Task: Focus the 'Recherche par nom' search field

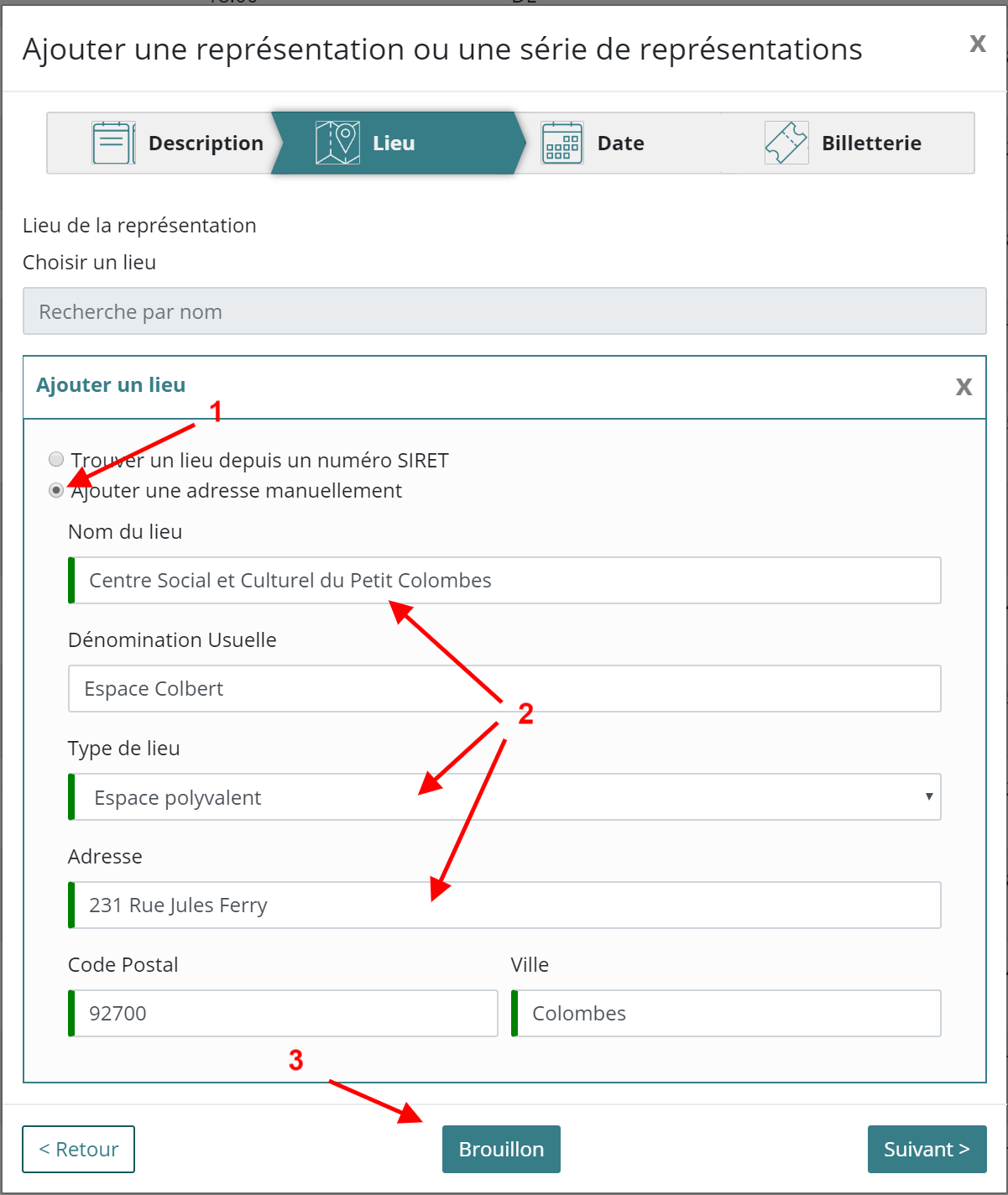Action: point(504,311)
